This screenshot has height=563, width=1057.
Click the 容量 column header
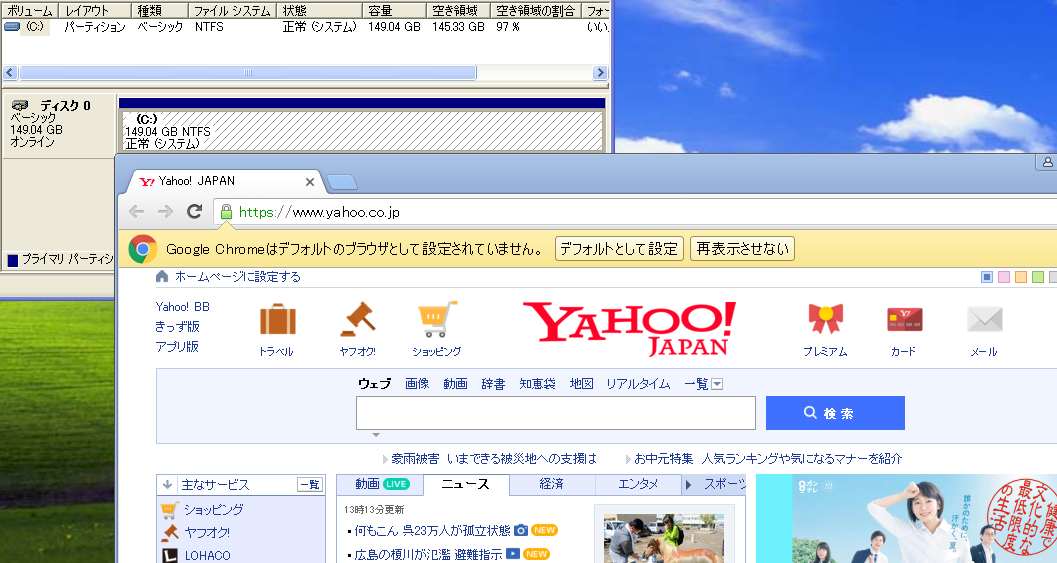click(394, 11)
